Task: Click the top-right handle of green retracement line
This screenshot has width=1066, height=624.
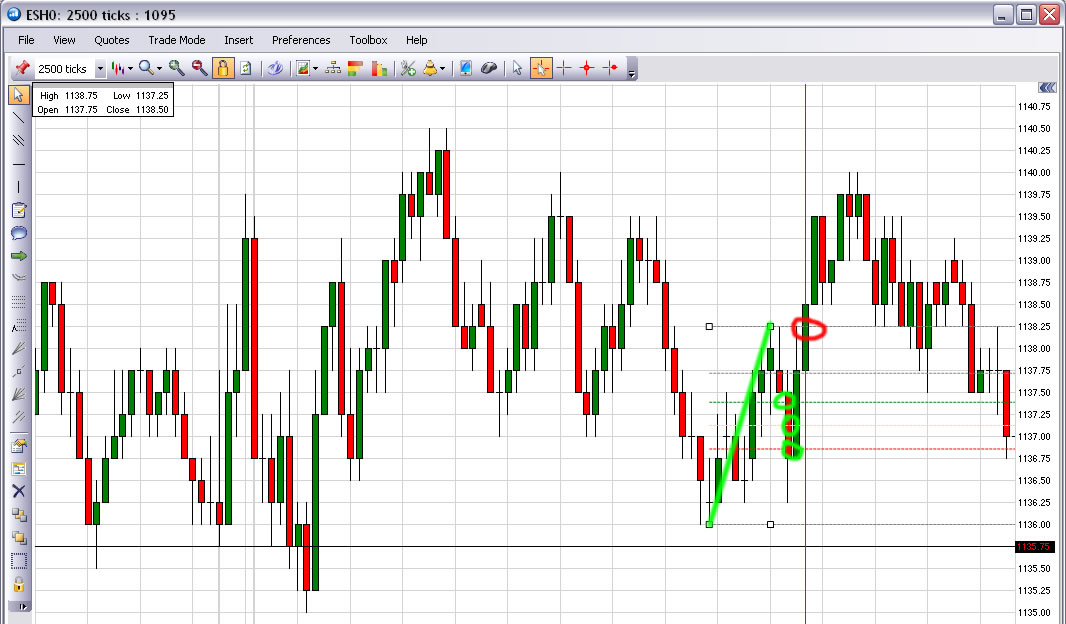Action: coord(770,326)
